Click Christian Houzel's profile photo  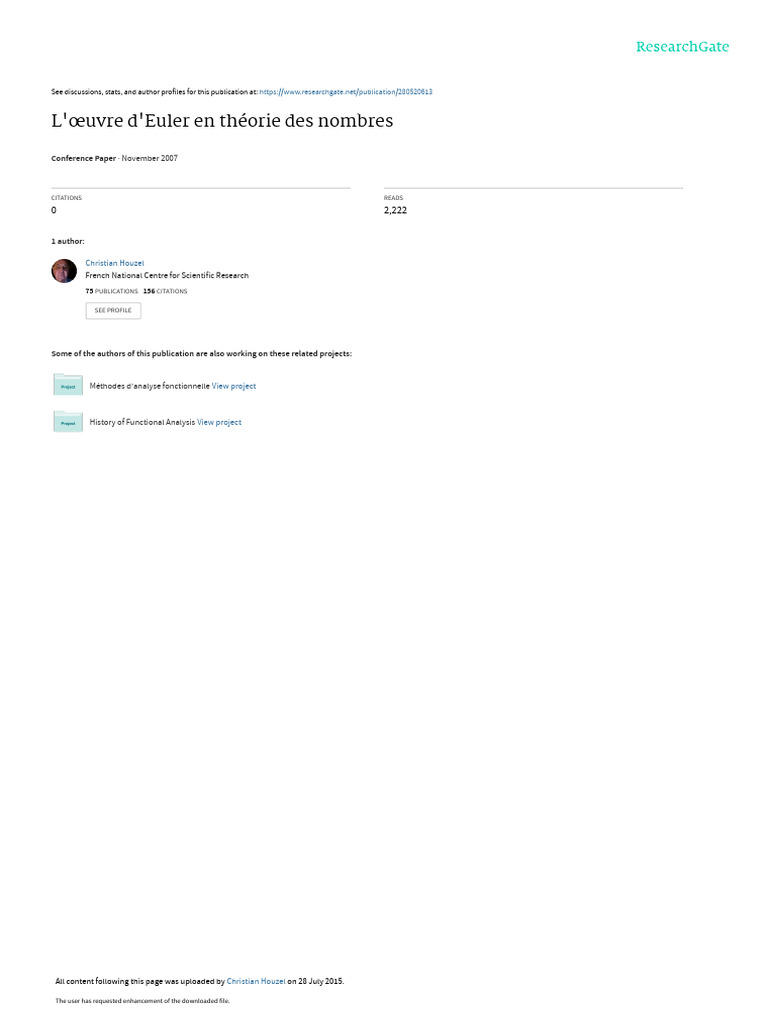[x=64, y=271]
